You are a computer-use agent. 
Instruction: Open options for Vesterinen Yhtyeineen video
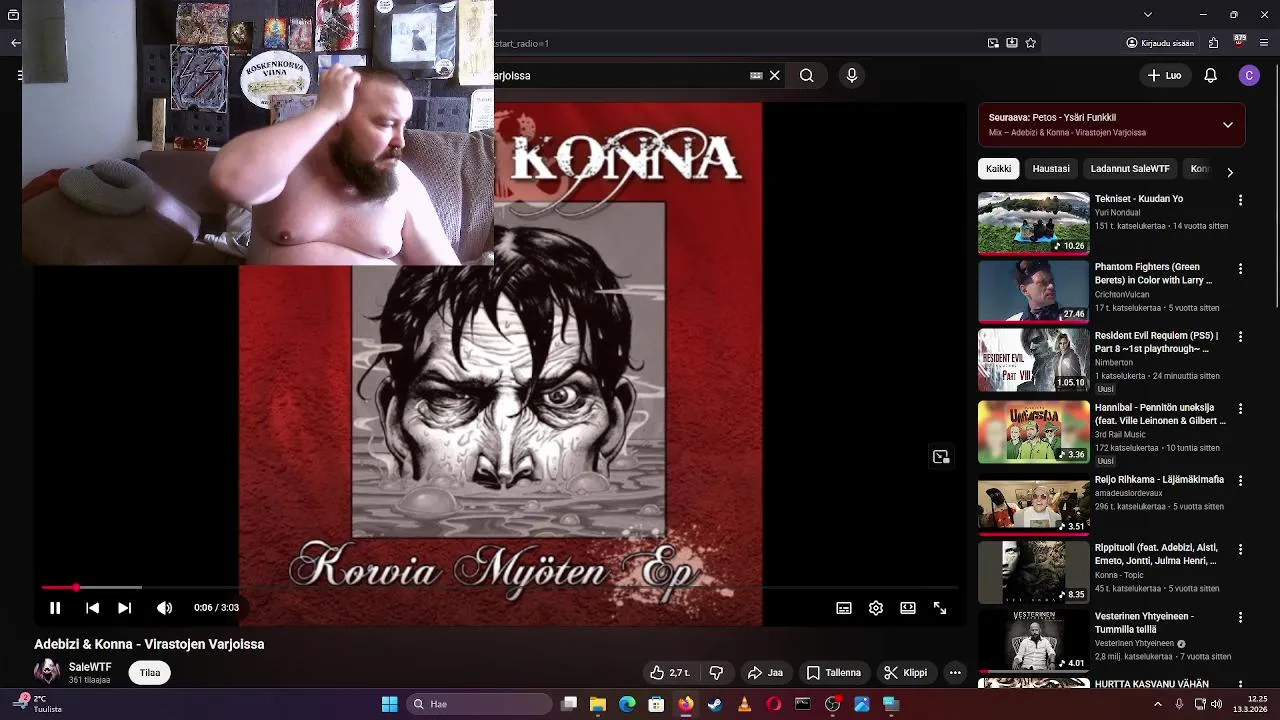coord(1241,618)
